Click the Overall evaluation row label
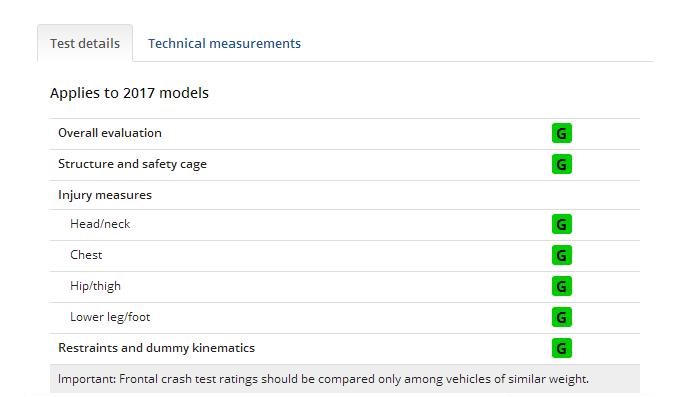This screenshot has width=679, height=397. 110,133
